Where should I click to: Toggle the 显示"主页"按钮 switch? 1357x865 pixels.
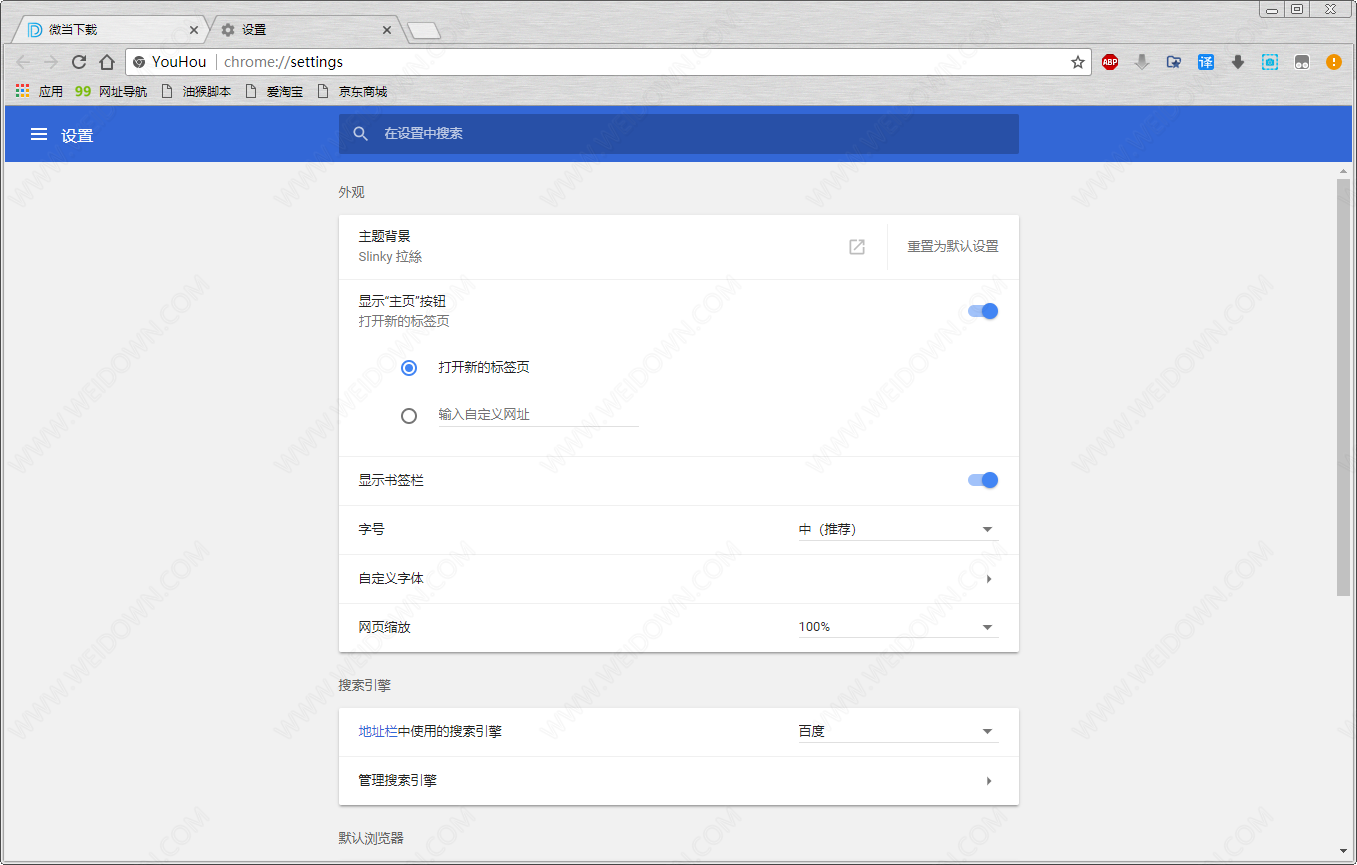point(983,311)
